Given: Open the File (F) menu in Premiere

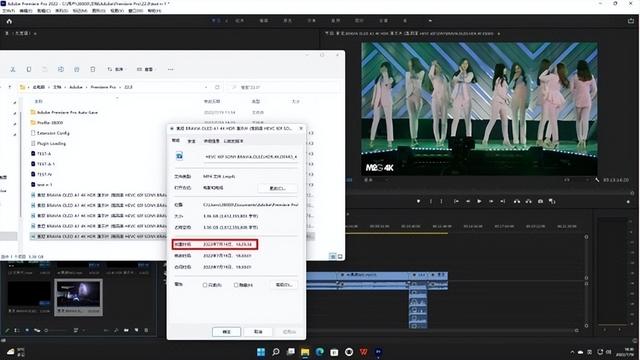Looking at the screenshot, I should (8, 11).
